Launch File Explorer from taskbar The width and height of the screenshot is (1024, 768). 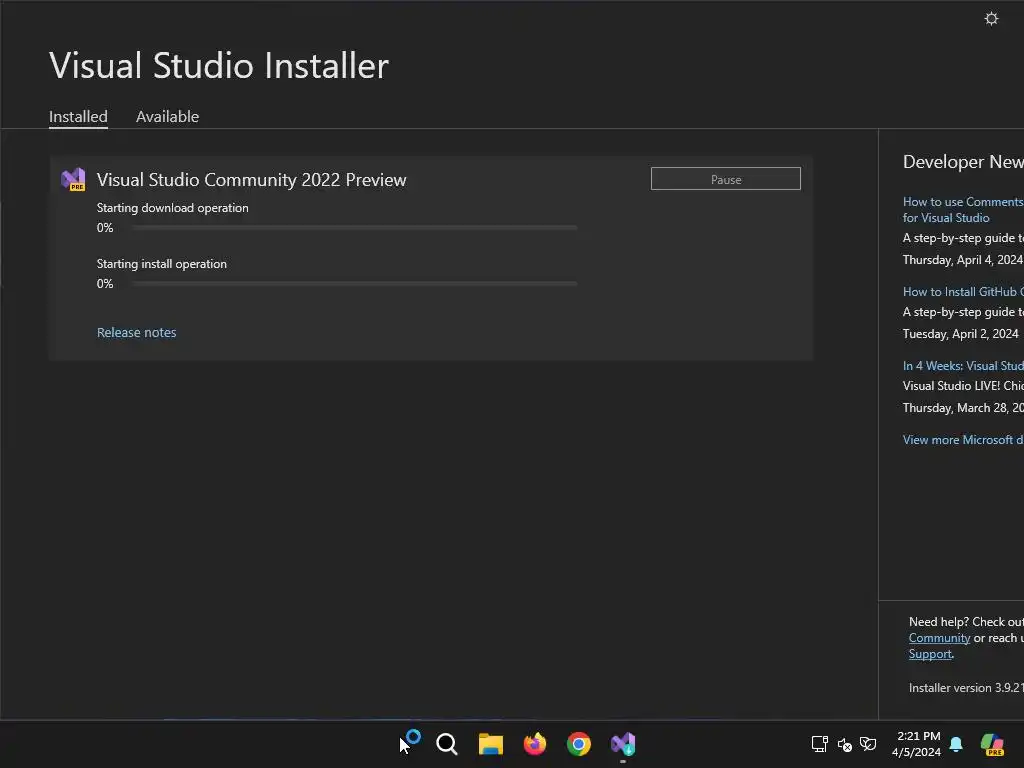[490, 744]
